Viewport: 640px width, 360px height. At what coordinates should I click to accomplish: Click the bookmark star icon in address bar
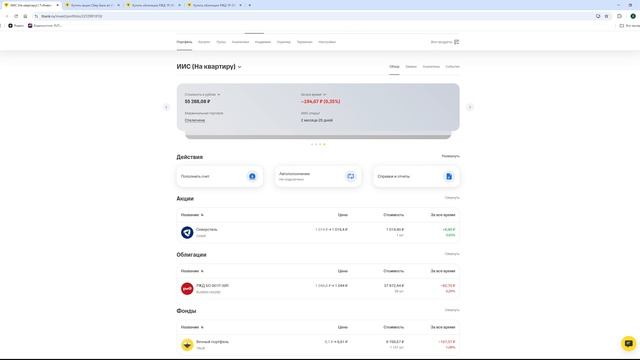pos(606,16)
